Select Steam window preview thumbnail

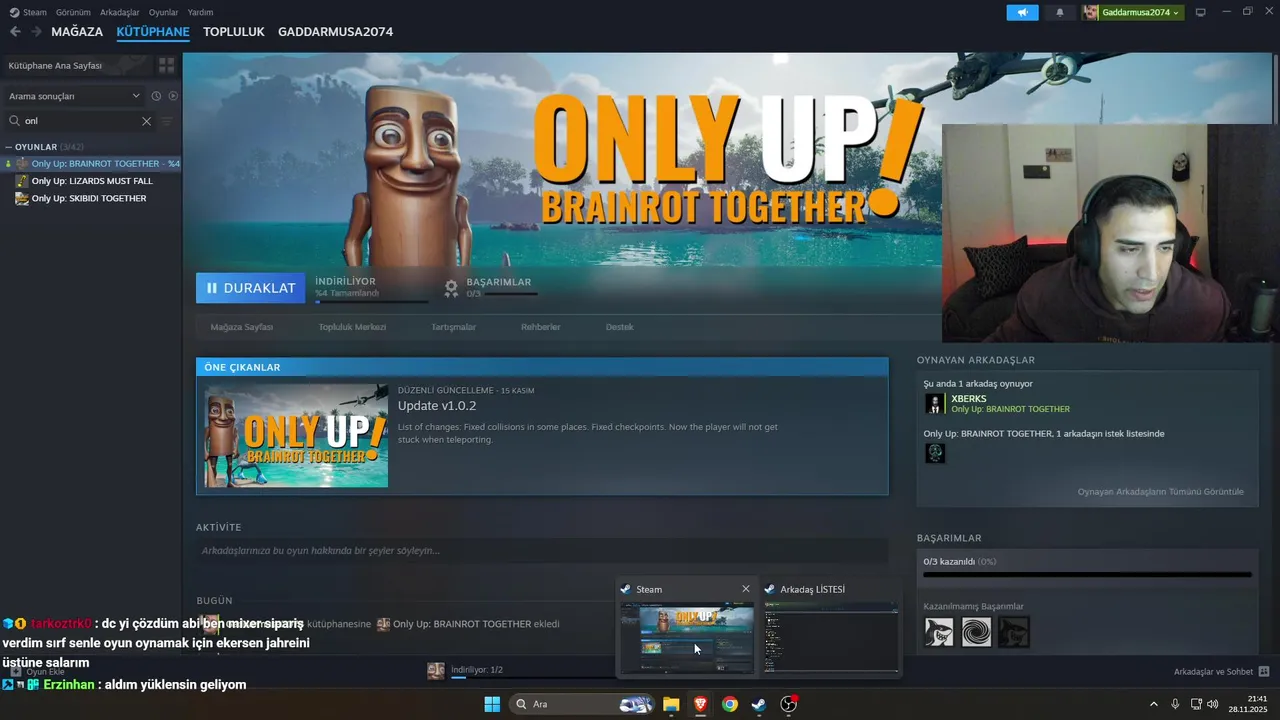point(687,637)
